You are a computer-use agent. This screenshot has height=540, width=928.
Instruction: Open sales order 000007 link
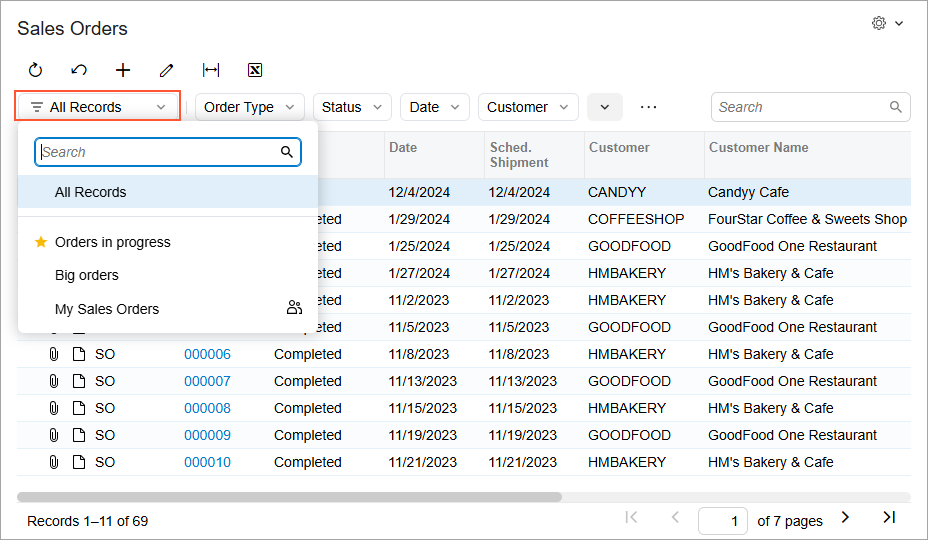pos(207,381)
